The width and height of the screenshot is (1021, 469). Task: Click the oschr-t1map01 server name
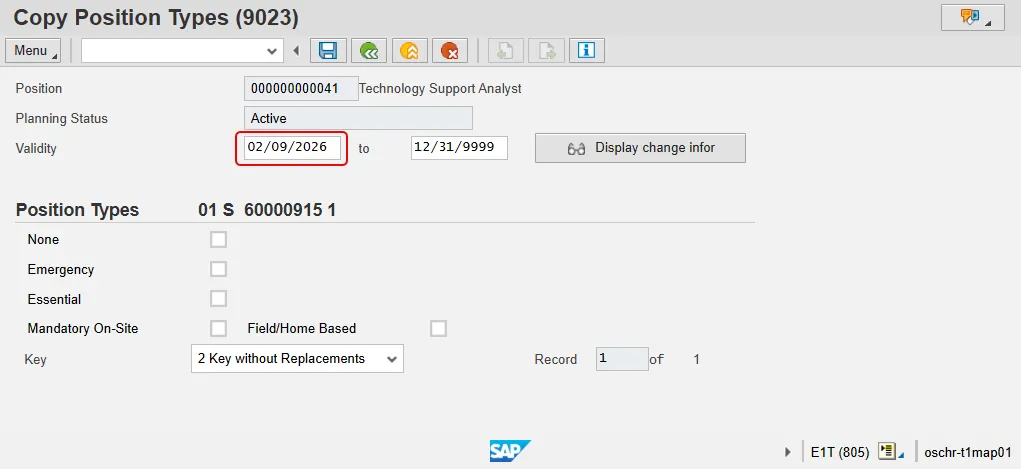click(968, 452)
